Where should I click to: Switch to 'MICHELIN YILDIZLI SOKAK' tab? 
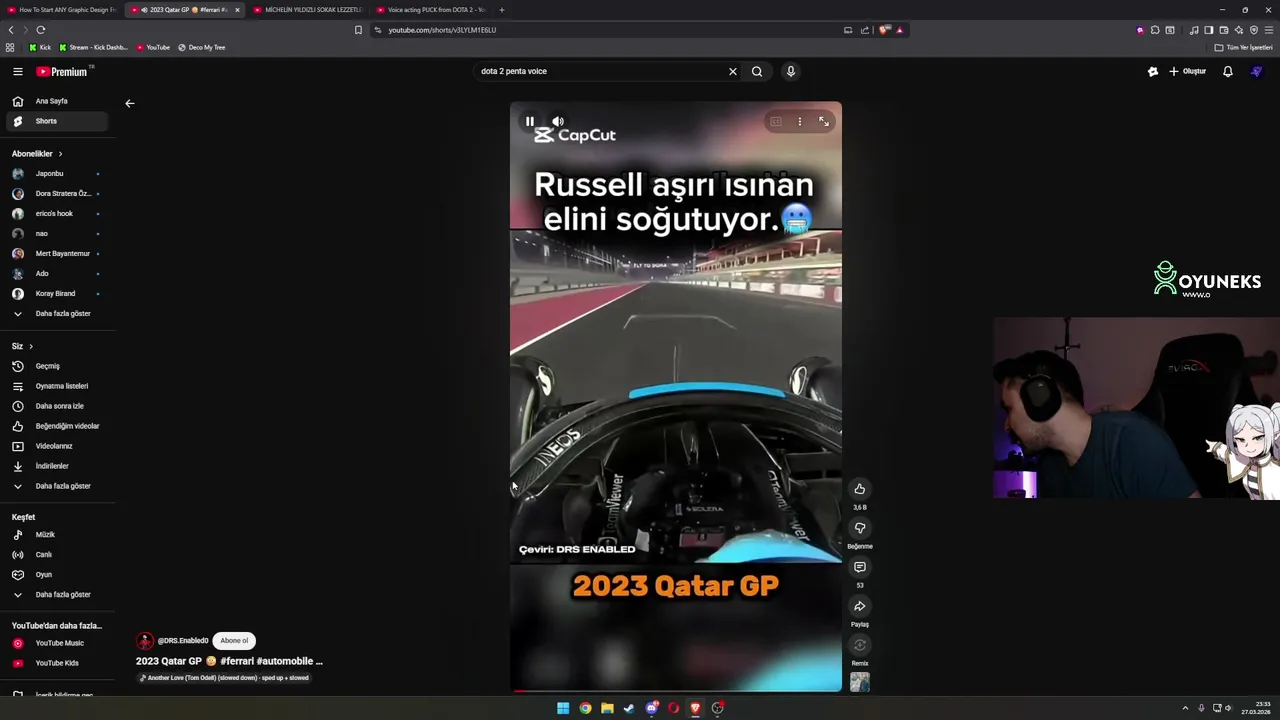306,10
